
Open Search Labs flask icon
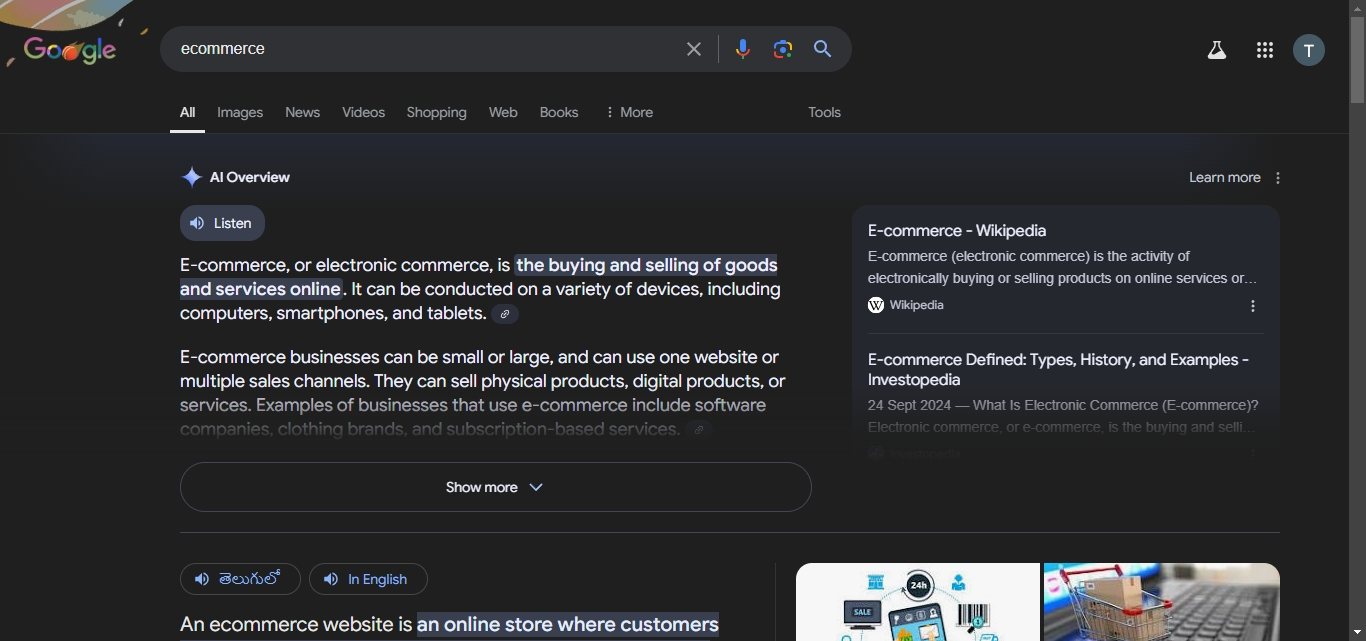click(x=1217, y=50)
